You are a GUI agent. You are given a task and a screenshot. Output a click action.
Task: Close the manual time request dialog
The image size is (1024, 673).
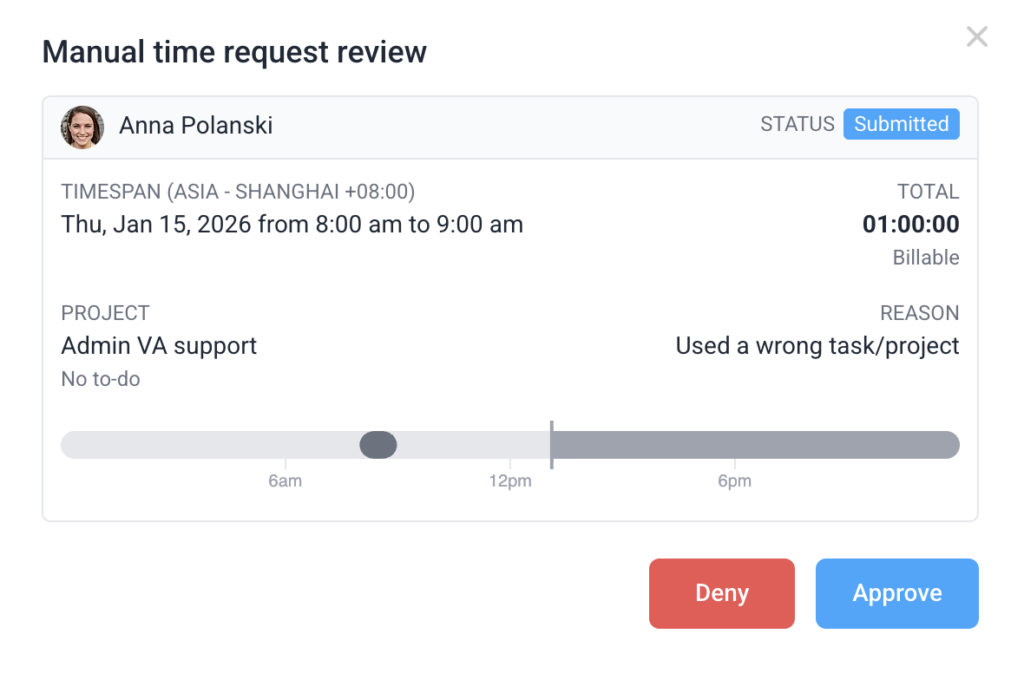tap(976, 37)
